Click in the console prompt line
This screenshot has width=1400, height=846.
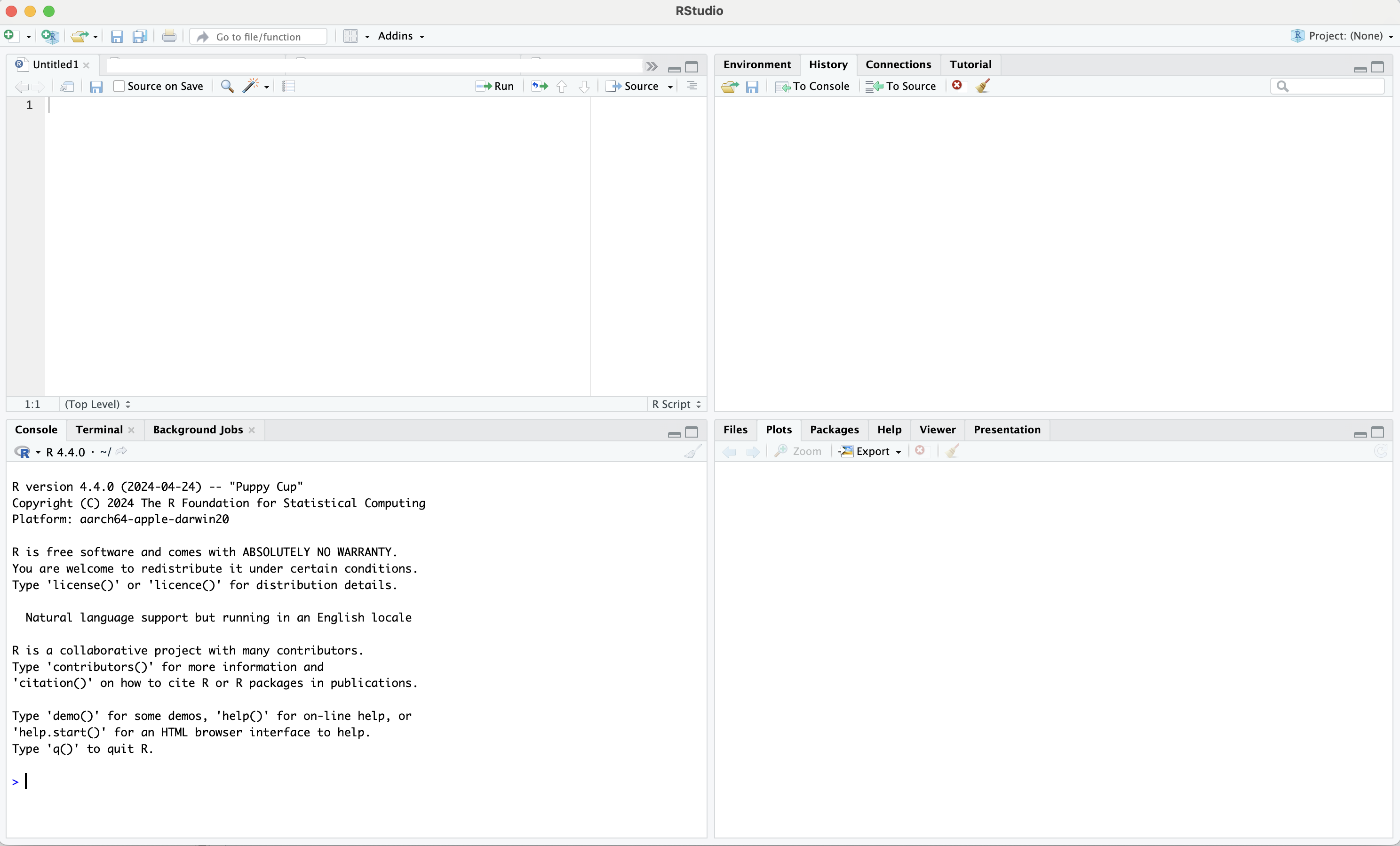tap(356, 782)
